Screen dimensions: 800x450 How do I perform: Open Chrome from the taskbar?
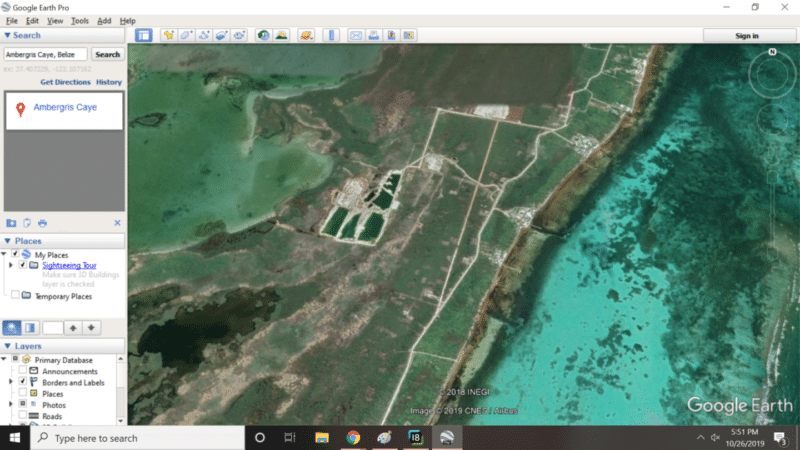pos(353,438)
